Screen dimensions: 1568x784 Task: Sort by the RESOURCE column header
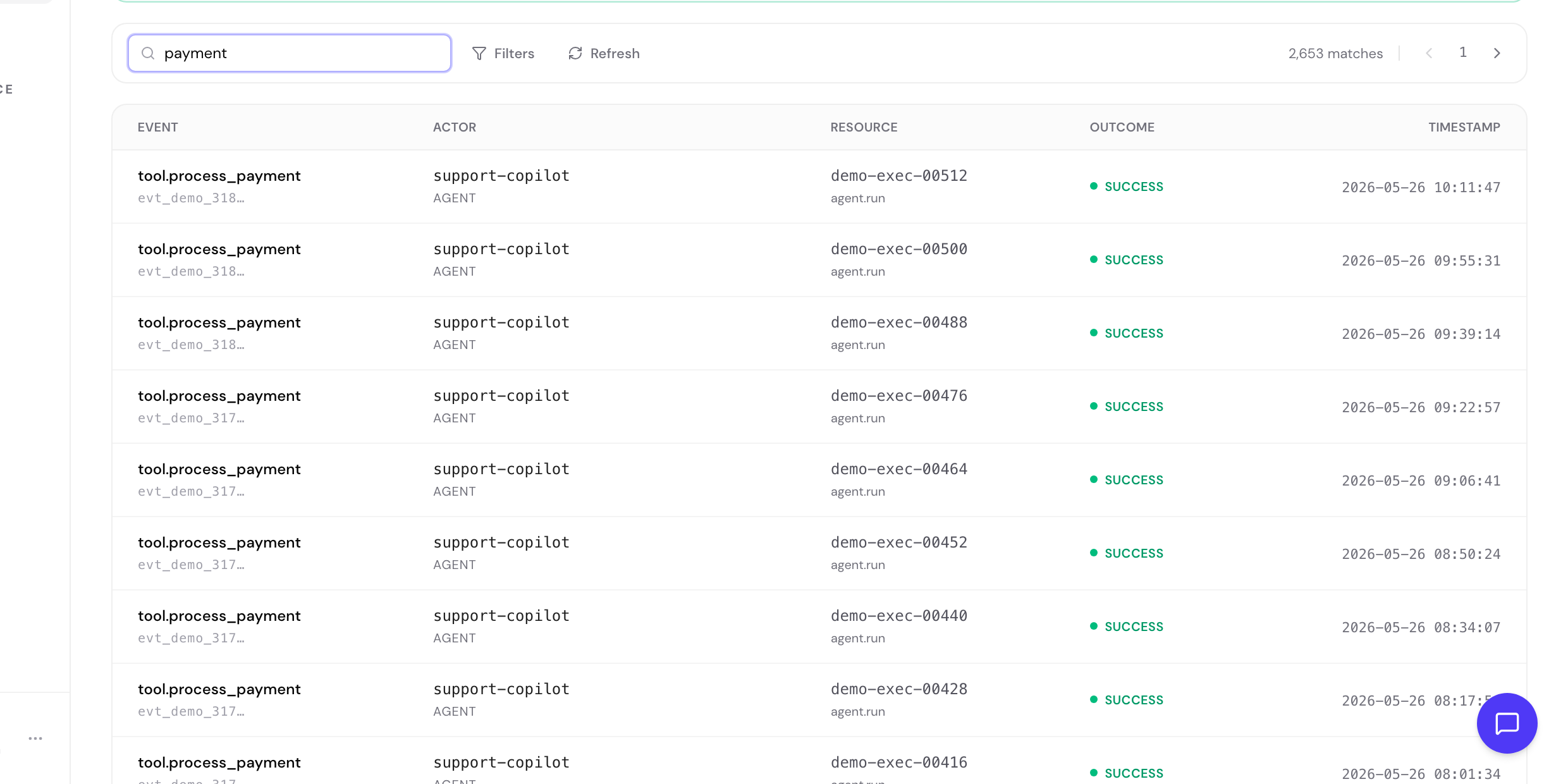click(x=864, y=127)
